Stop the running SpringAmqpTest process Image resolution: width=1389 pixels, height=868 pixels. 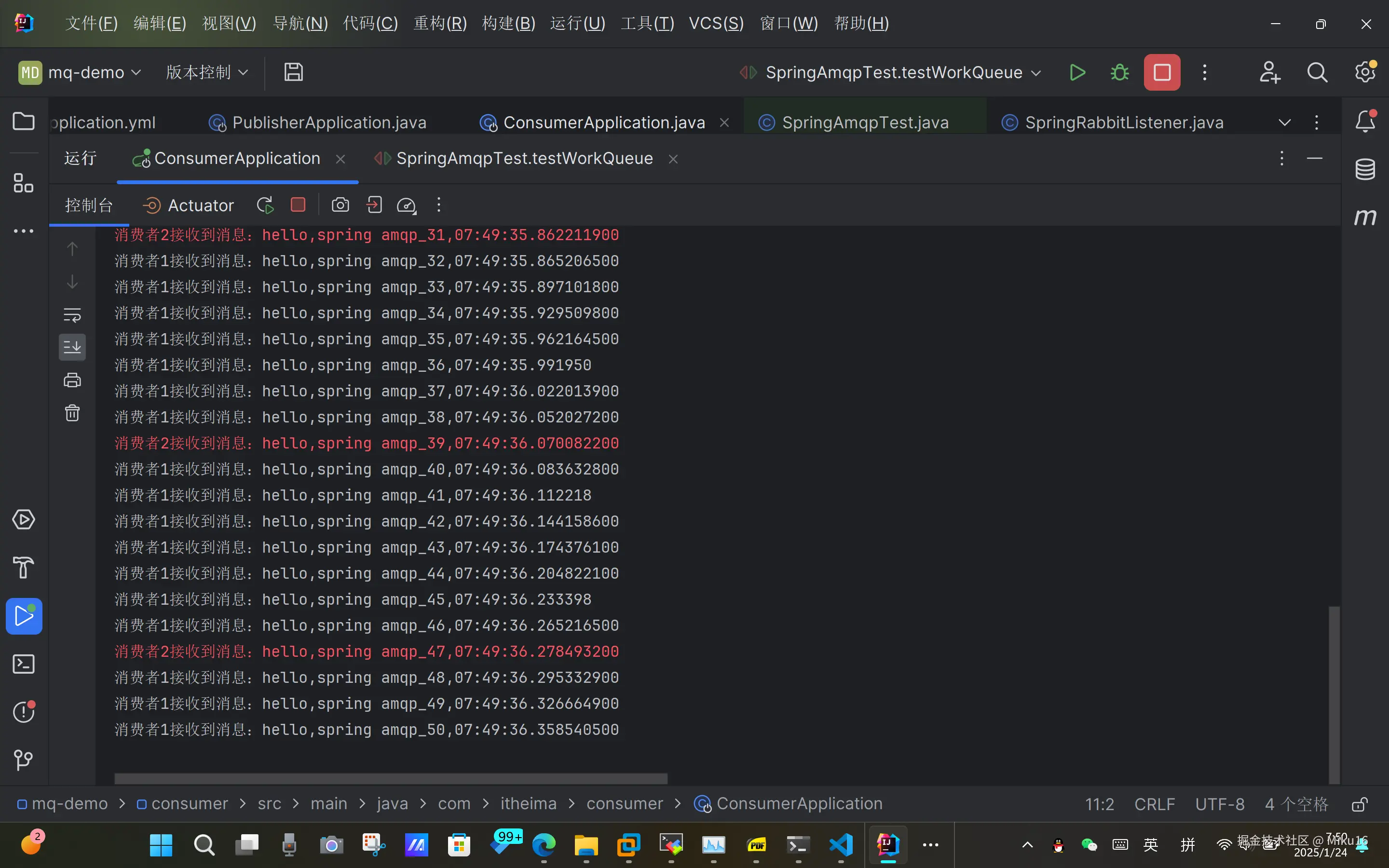tap(1162, 72)
